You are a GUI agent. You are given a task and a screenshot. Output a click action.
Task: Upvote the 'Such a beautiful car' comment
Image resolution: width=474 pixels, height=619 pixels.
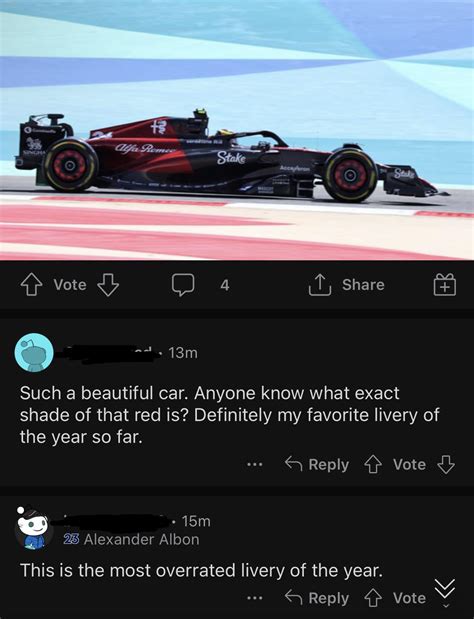pyautogui.click(x=373, y=464)
